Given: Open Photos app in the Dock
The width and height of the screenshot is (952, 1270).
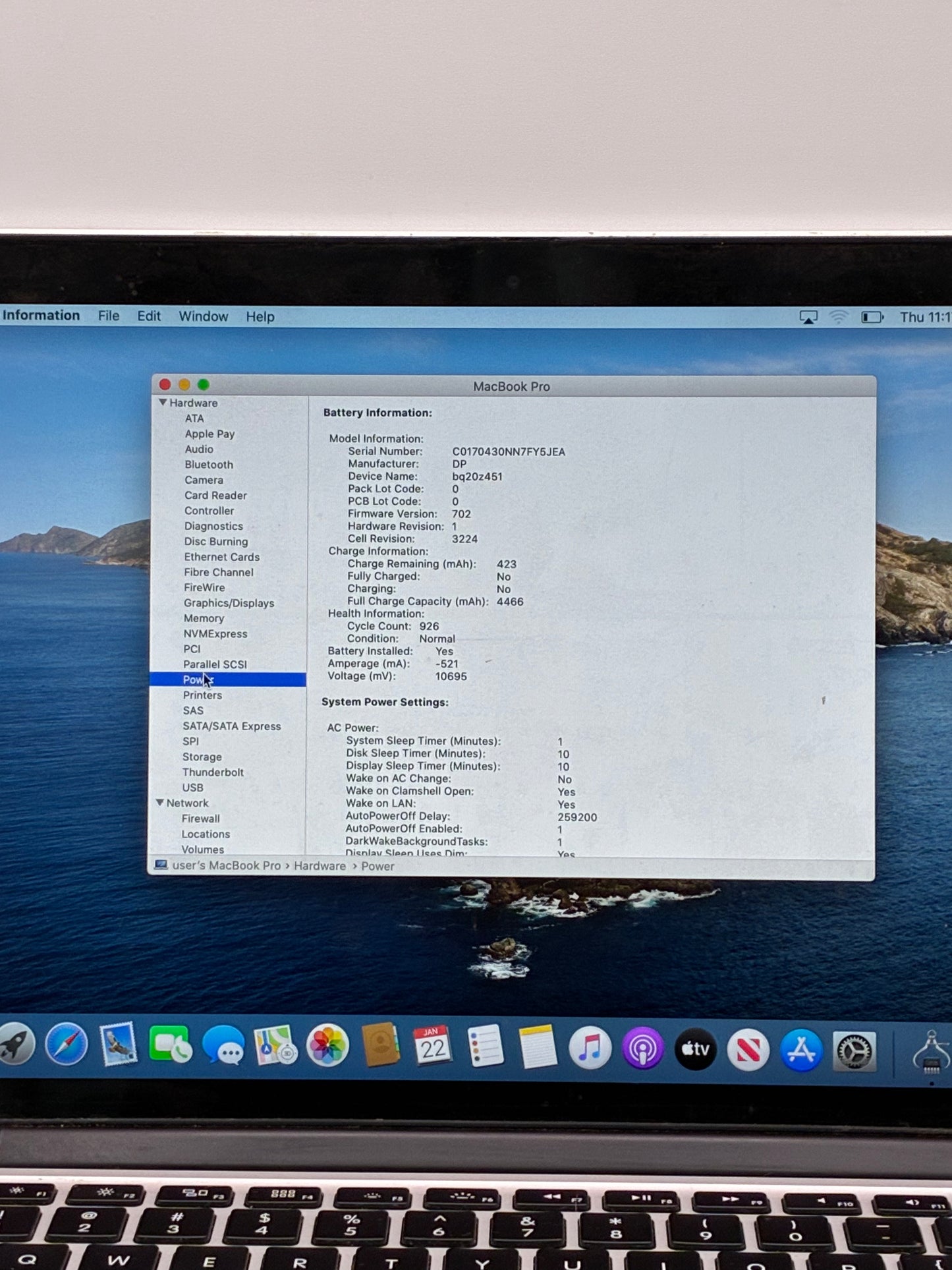Looking at the screenshot, I should tap(327, 1046).
